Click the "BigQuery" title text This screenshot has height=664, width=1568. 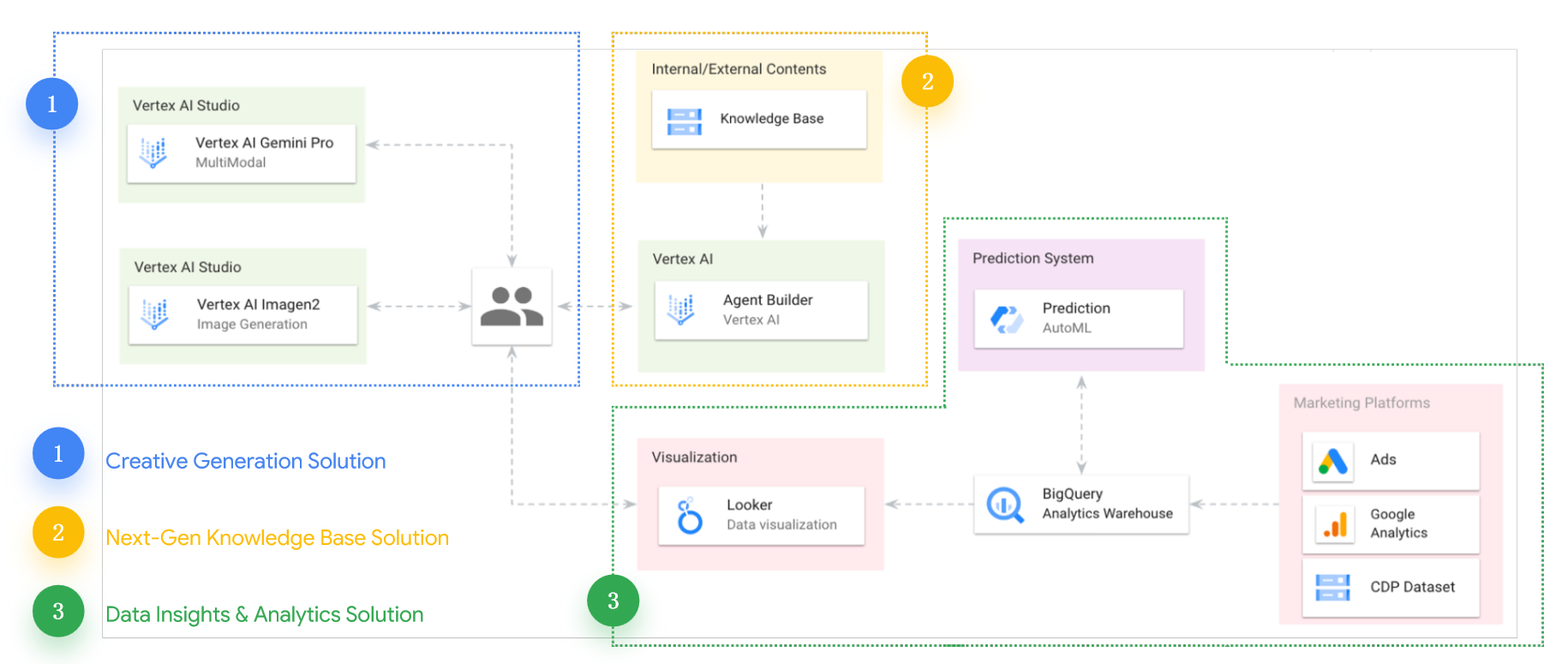click(x=1073, y=494)
